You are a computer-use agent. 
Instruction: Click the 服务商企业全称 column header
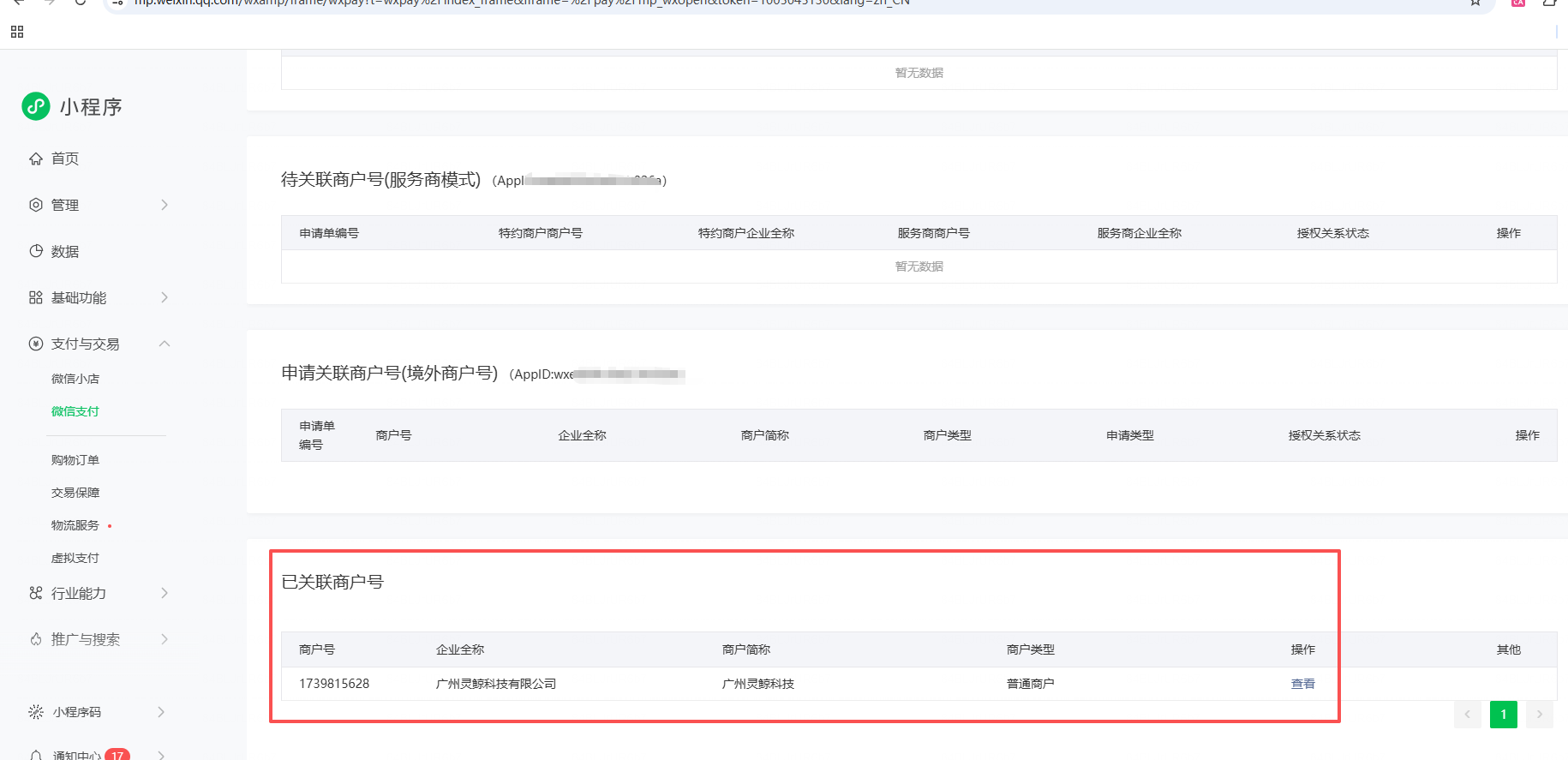[1140, 233]
